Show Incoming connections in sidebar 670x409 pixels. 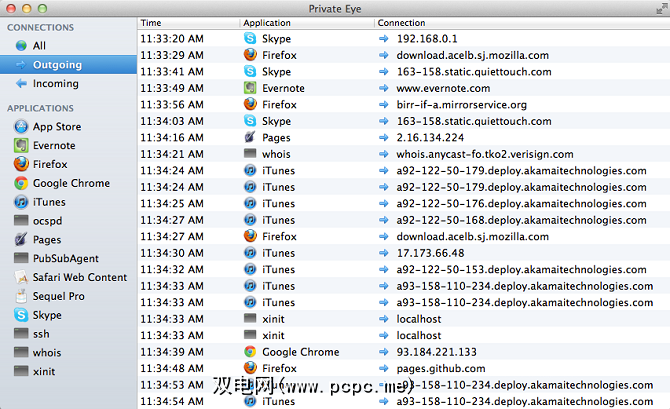point(68,83)
